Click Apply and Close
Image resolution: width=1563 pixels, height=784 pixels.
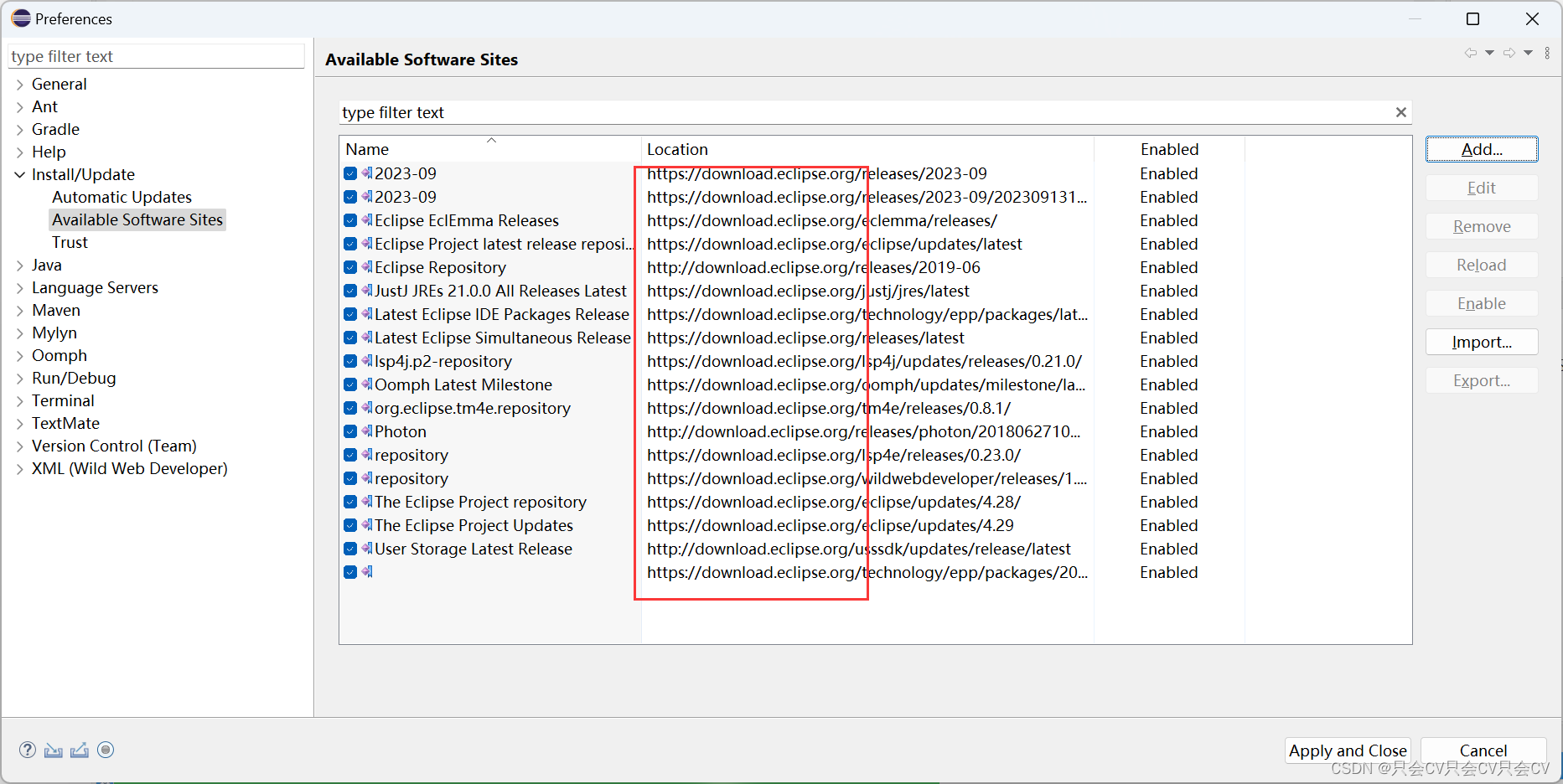click(x=1348, y=750)
